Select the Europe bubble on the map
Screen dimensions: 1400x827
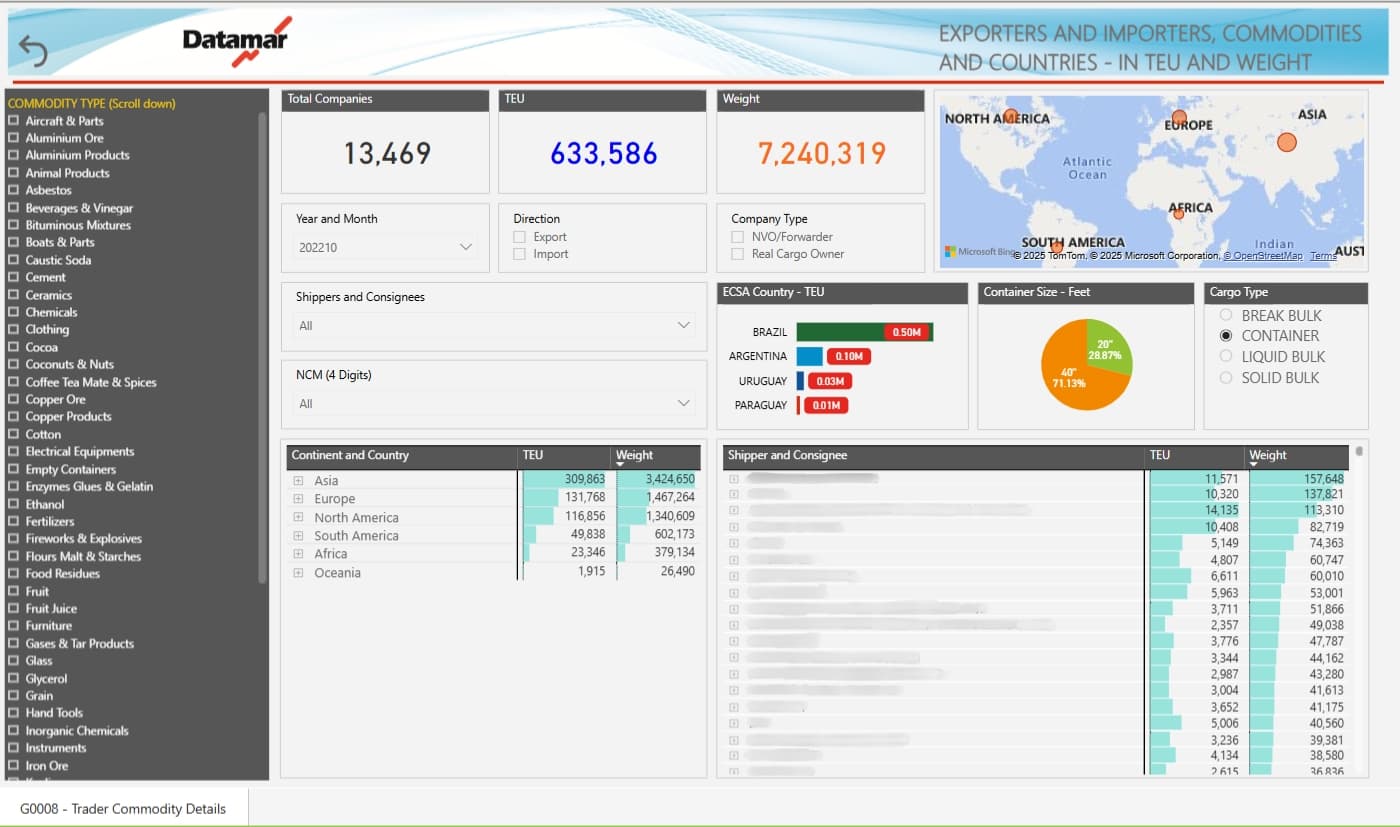[x=1178, y=118]
